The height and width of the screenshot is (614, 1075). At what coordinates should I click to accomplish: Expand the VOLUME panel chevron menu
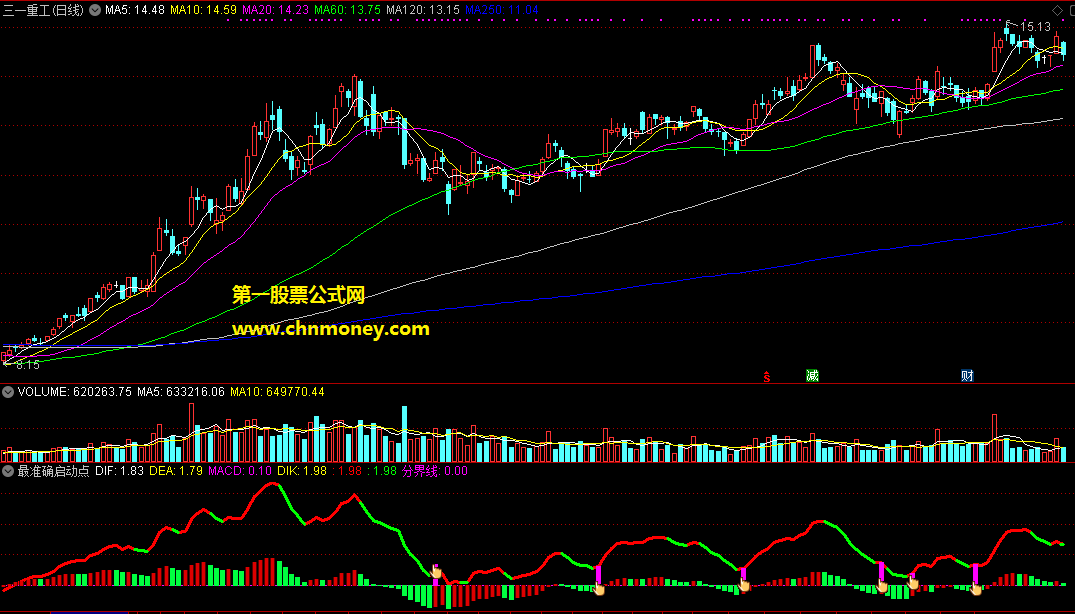[x=8, y=392]
